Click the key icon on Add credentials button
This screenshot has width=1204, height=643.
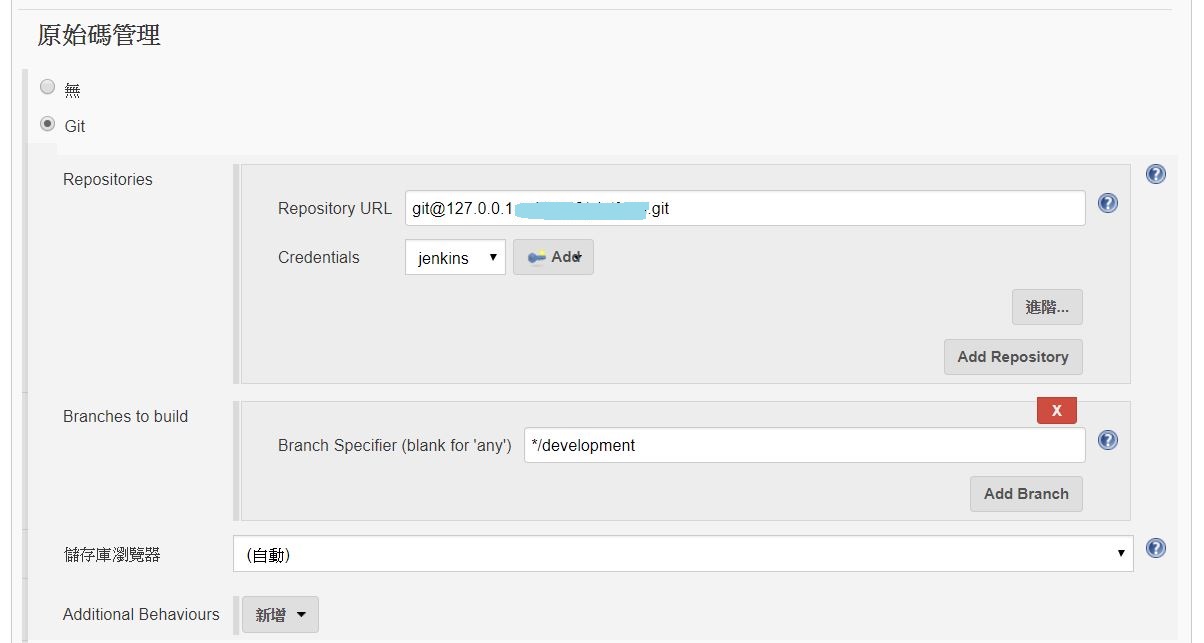[x=536, y=257]
